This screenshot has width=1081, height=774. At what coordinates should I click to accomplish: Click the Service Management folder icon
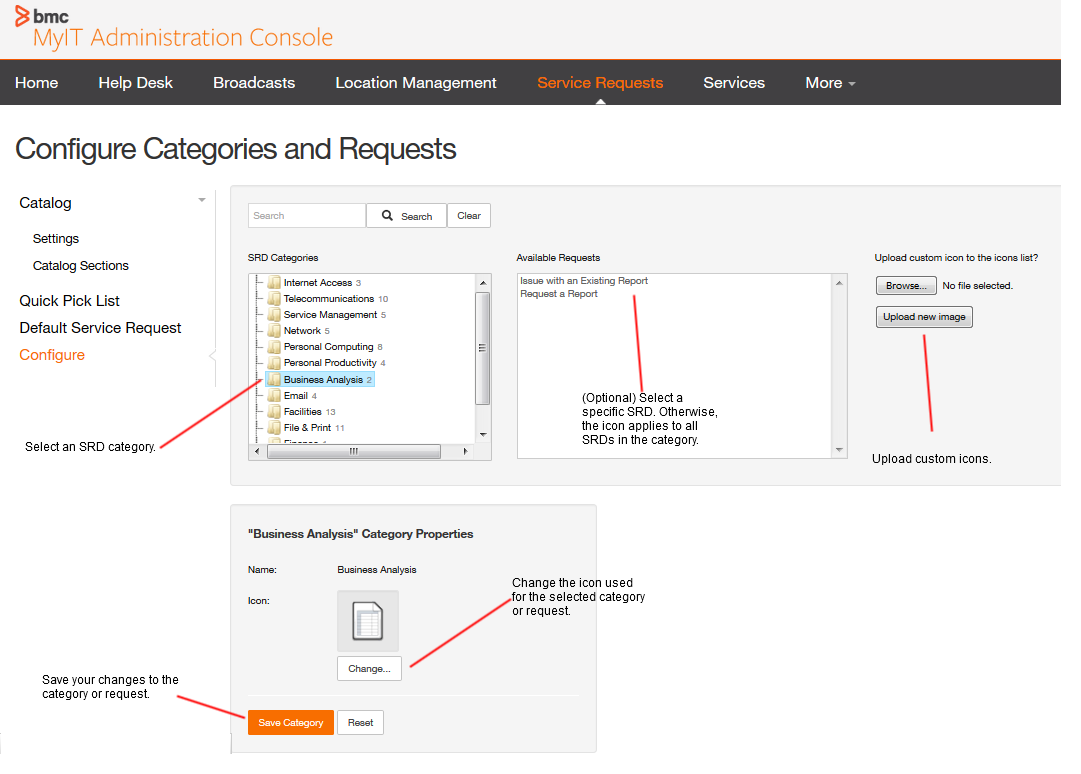(274, 315)
